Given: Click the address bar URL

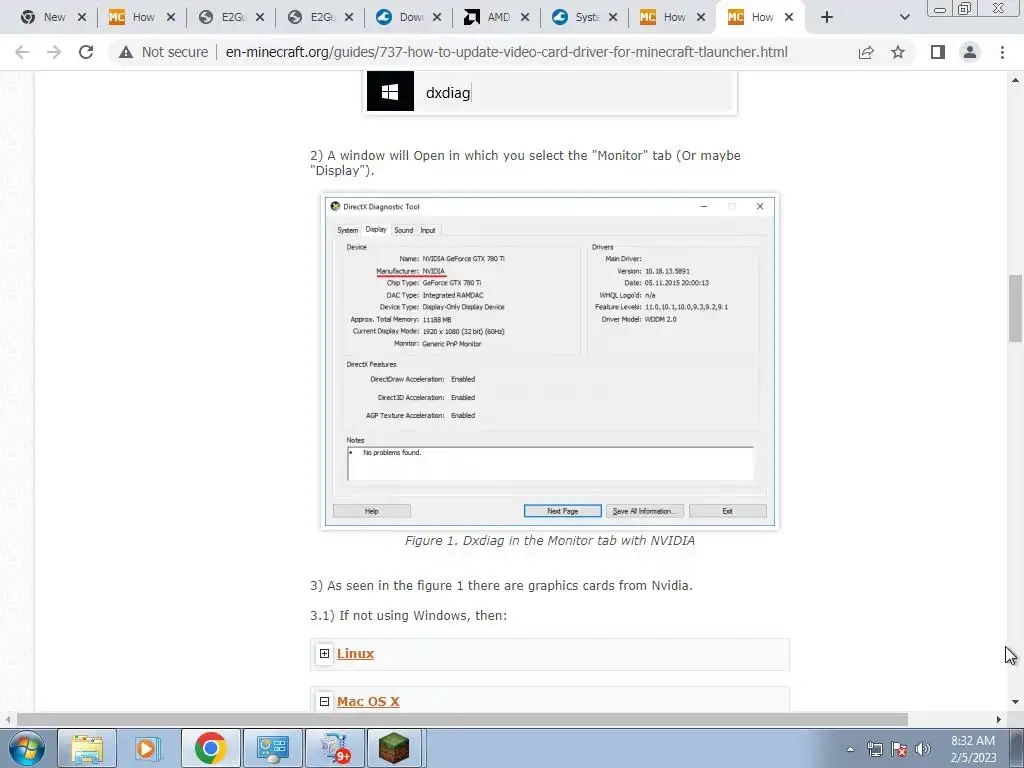Looking at the screenshot, I should (507, 52).
